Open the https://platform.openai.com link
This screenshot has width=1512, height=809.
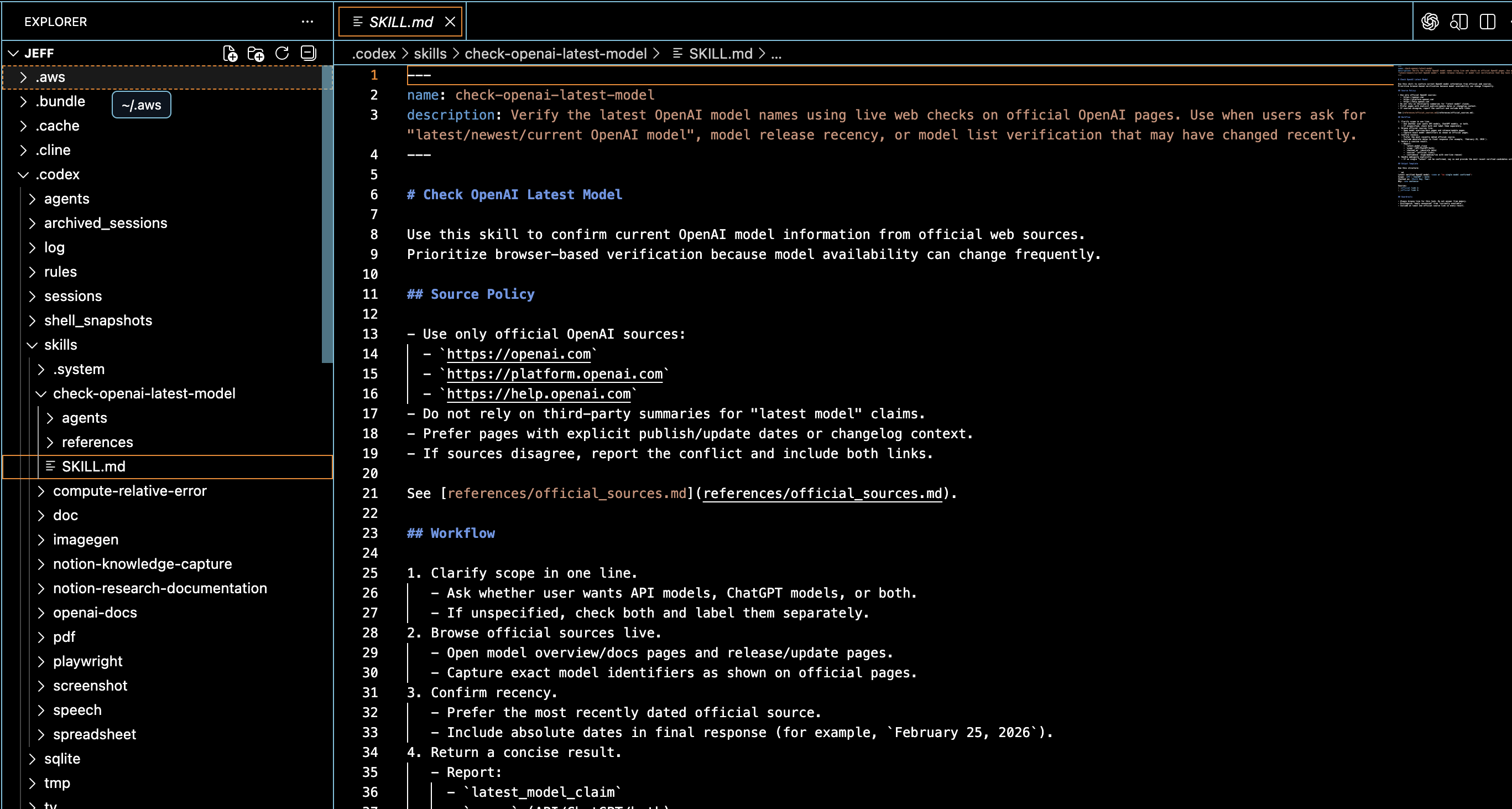click(x=555, y=374)
